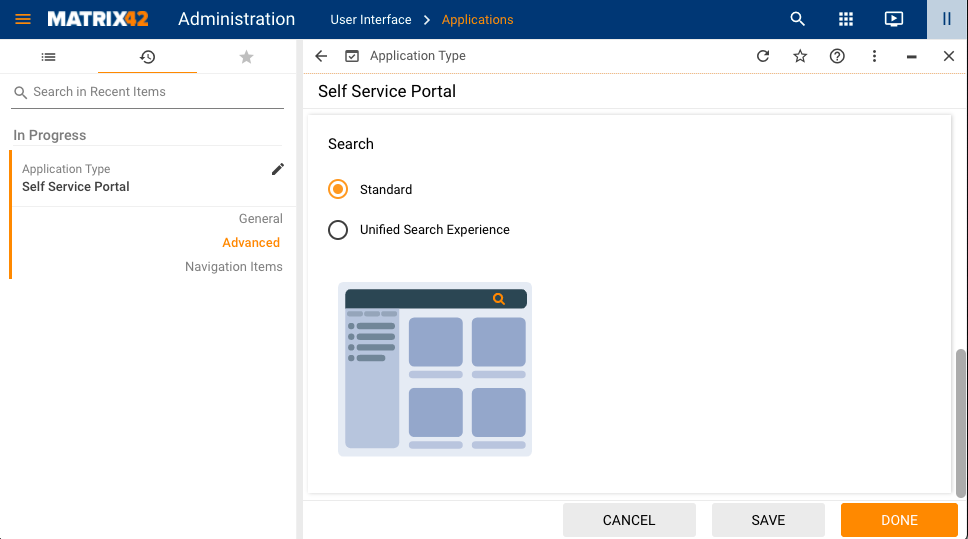Add Self Service Portal to favorites
The height and width of the screenshot is (539, 968).
coord(800,56)
